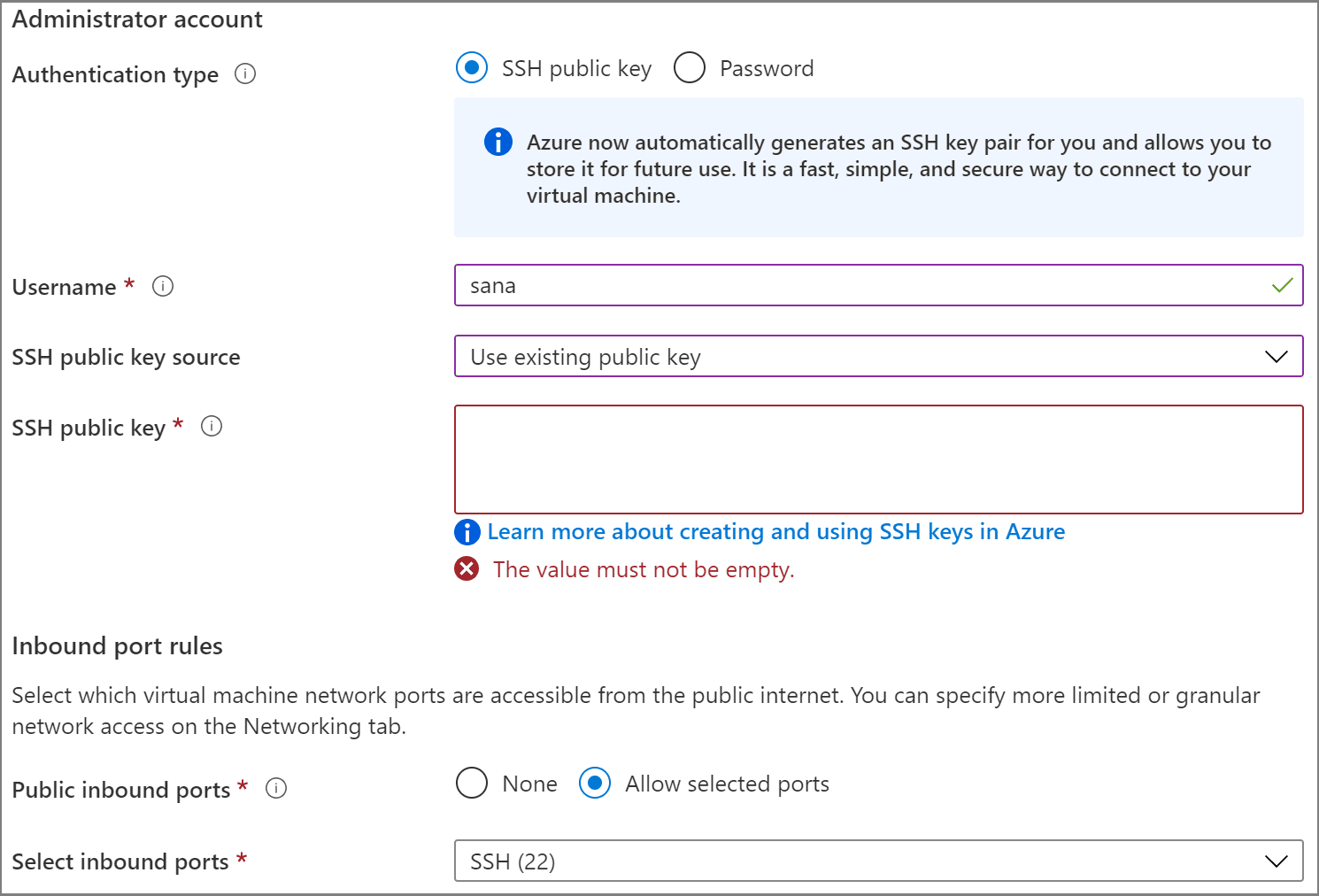
Task: Click the info icon next to Username
Action: [163, 286]
